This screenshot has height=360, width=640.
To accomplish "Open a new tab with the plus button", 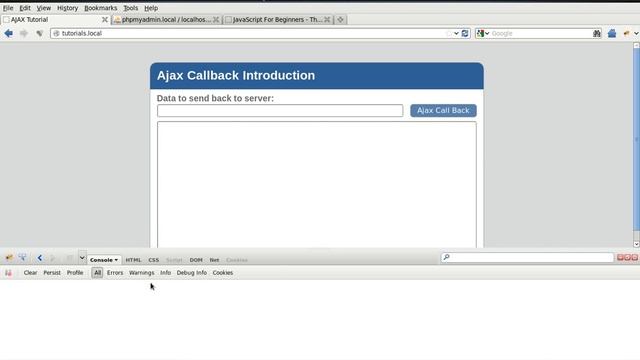I will pos(340,20).
